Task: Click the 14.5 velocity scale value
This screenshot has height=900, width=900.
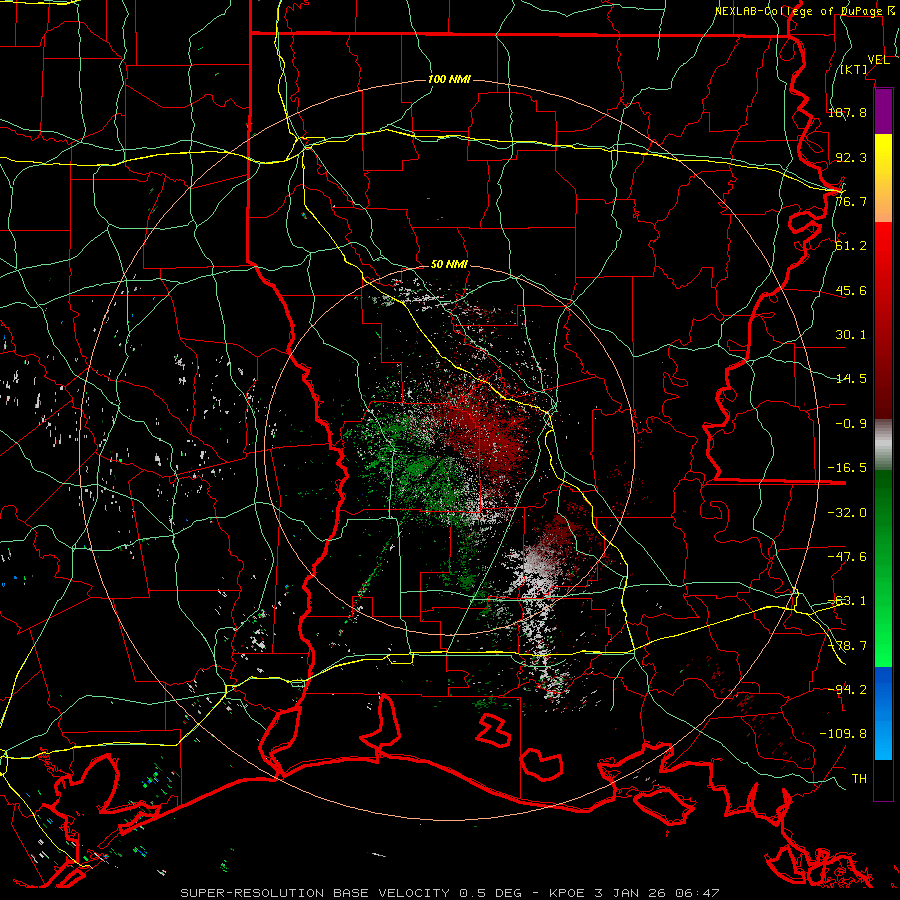Action: (851, 379)
